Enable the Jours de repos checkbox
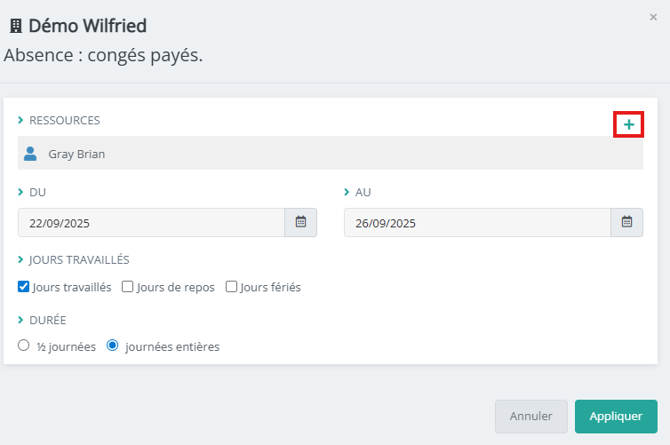This screenshot has height=445, width=670. point(128,287)
